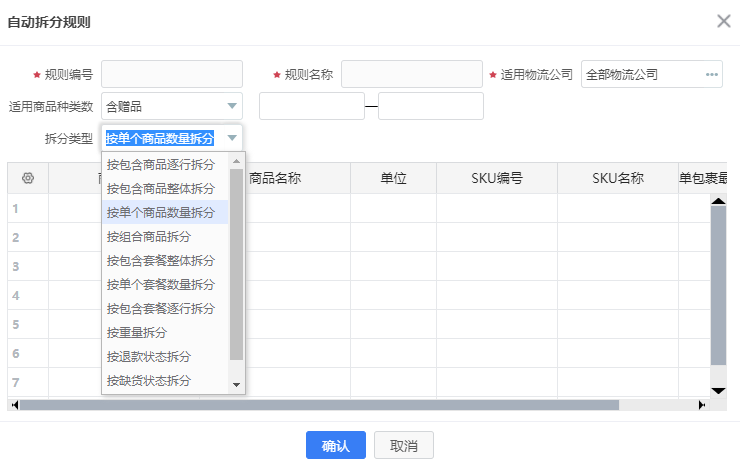Click the dropdown list scrollbar thumb
Screen dimensions: 740x466
click(236, 264)
